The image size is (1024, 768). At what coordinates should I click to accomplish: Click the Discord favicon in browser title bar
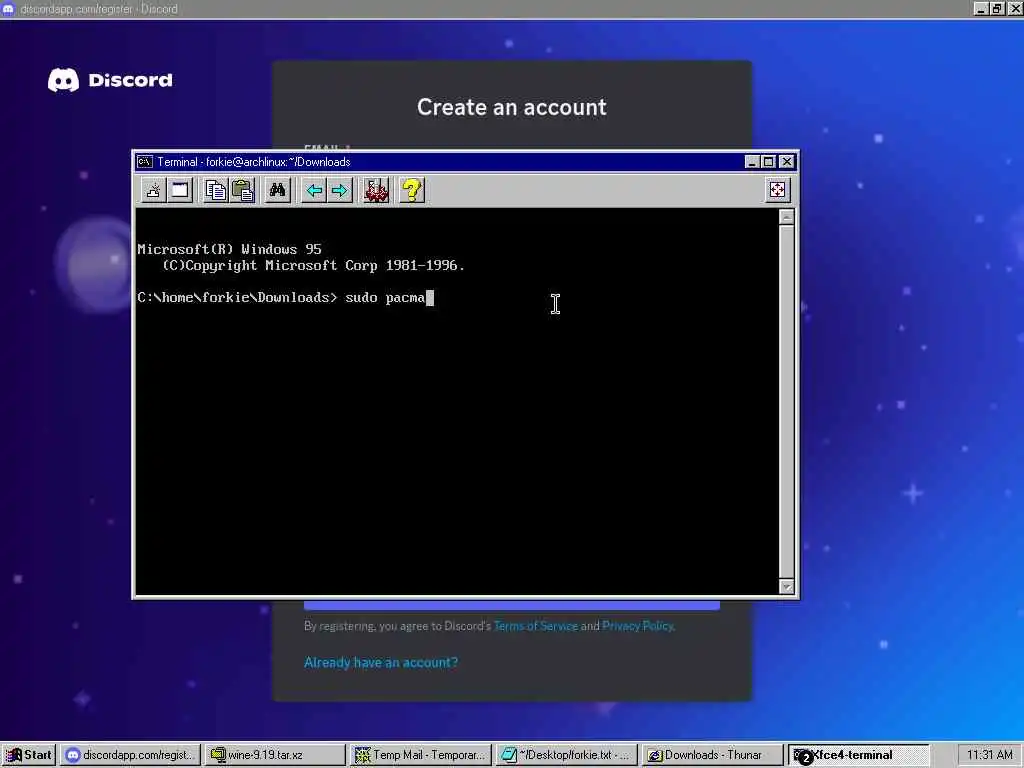click(x=8, y=8)
